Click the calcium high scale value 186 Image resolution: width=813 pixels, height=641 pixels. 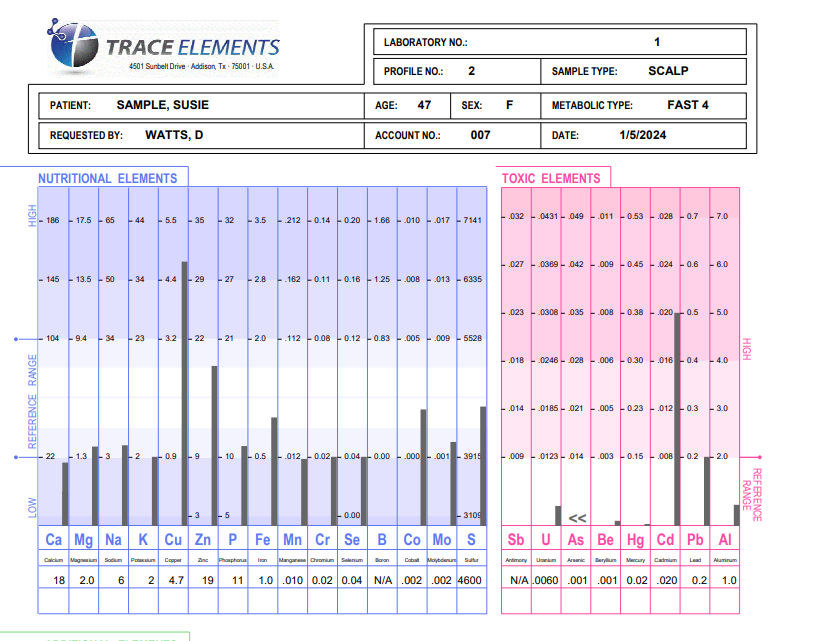[x=52, y=220]
